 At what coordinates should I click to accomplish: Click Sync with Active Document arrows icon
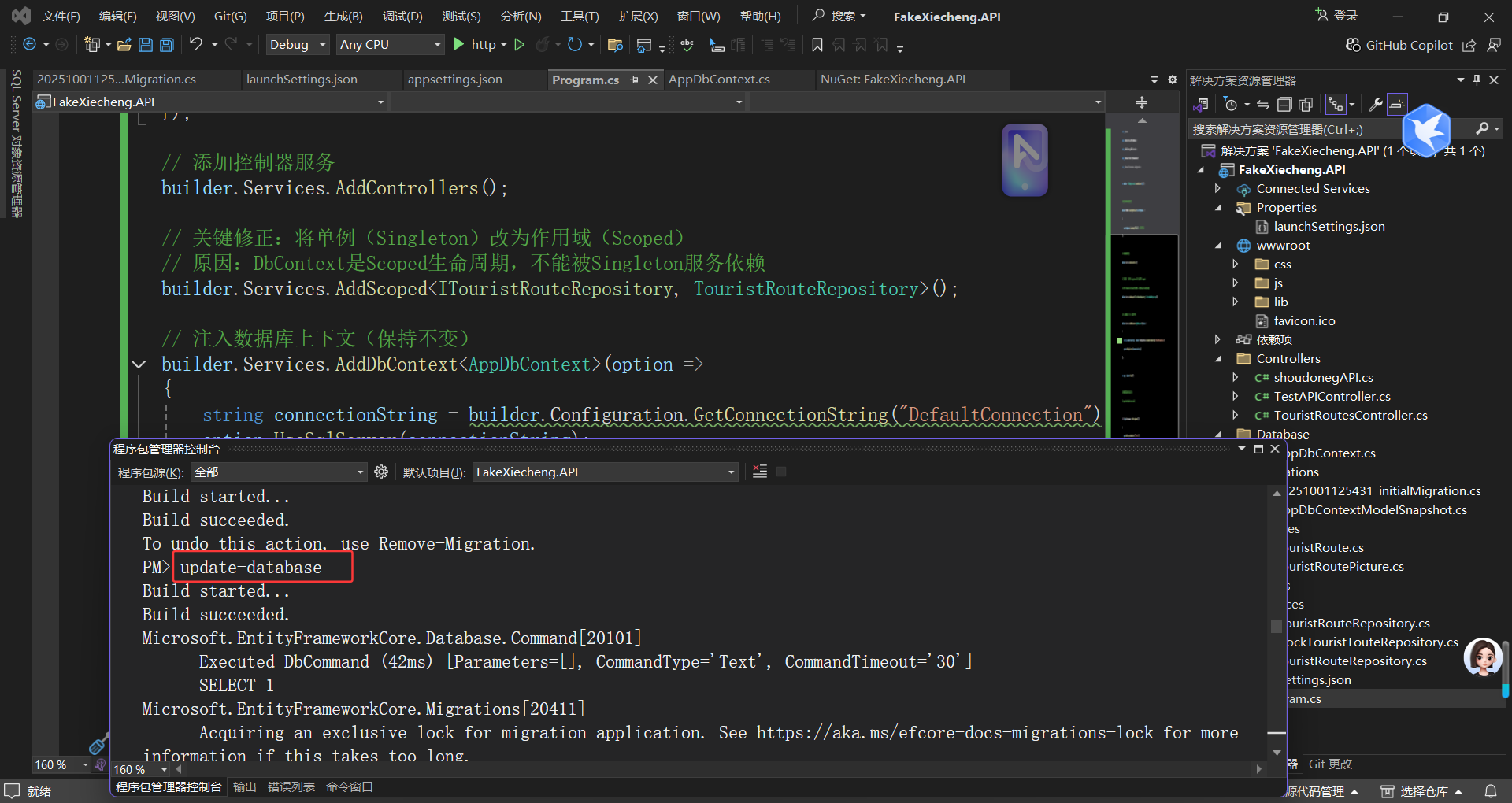coord(1263,104)
